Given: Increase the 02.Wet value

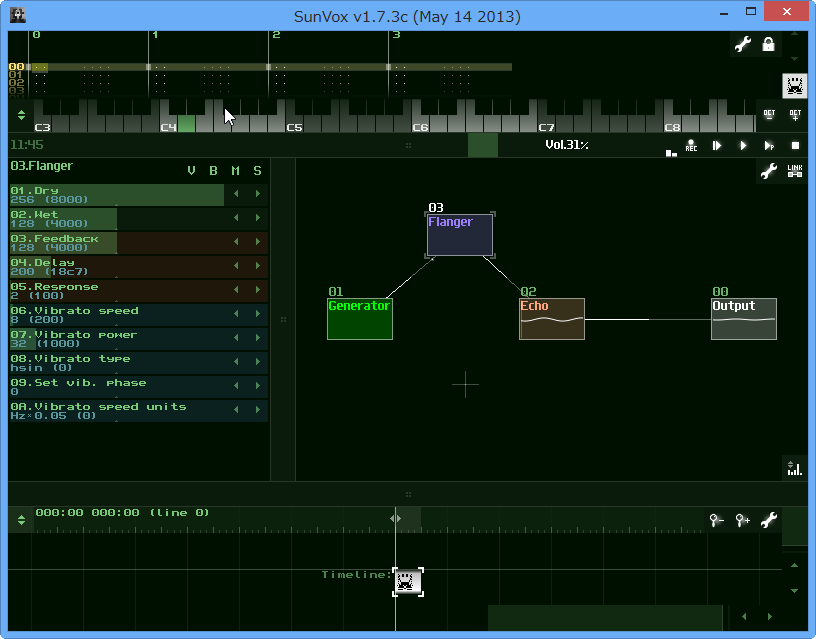Looking at the screenshot, I should tap(258, 218).
